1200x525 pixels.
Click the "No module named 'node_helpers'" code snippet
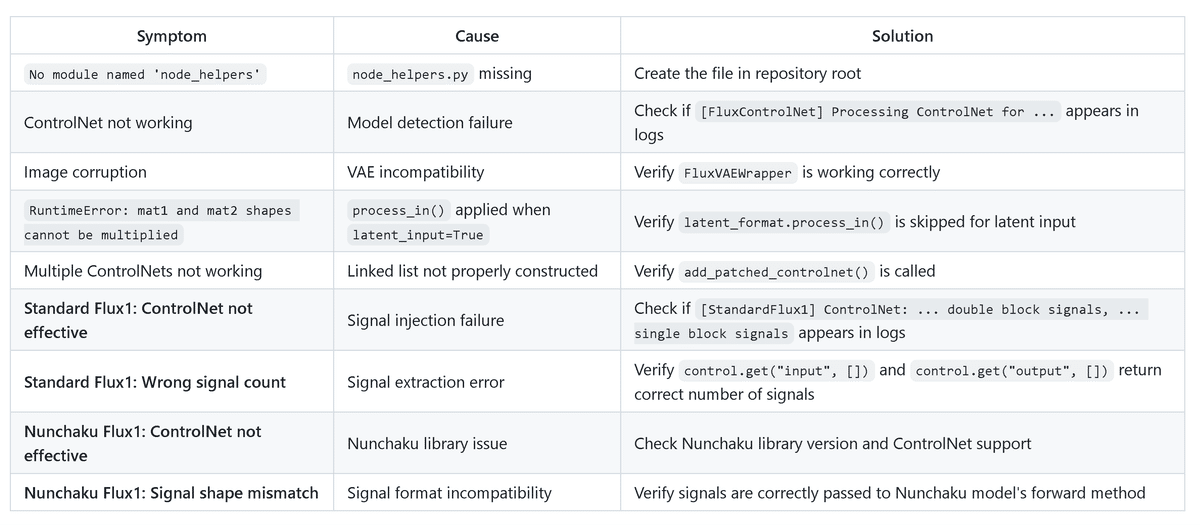(147, 74)
